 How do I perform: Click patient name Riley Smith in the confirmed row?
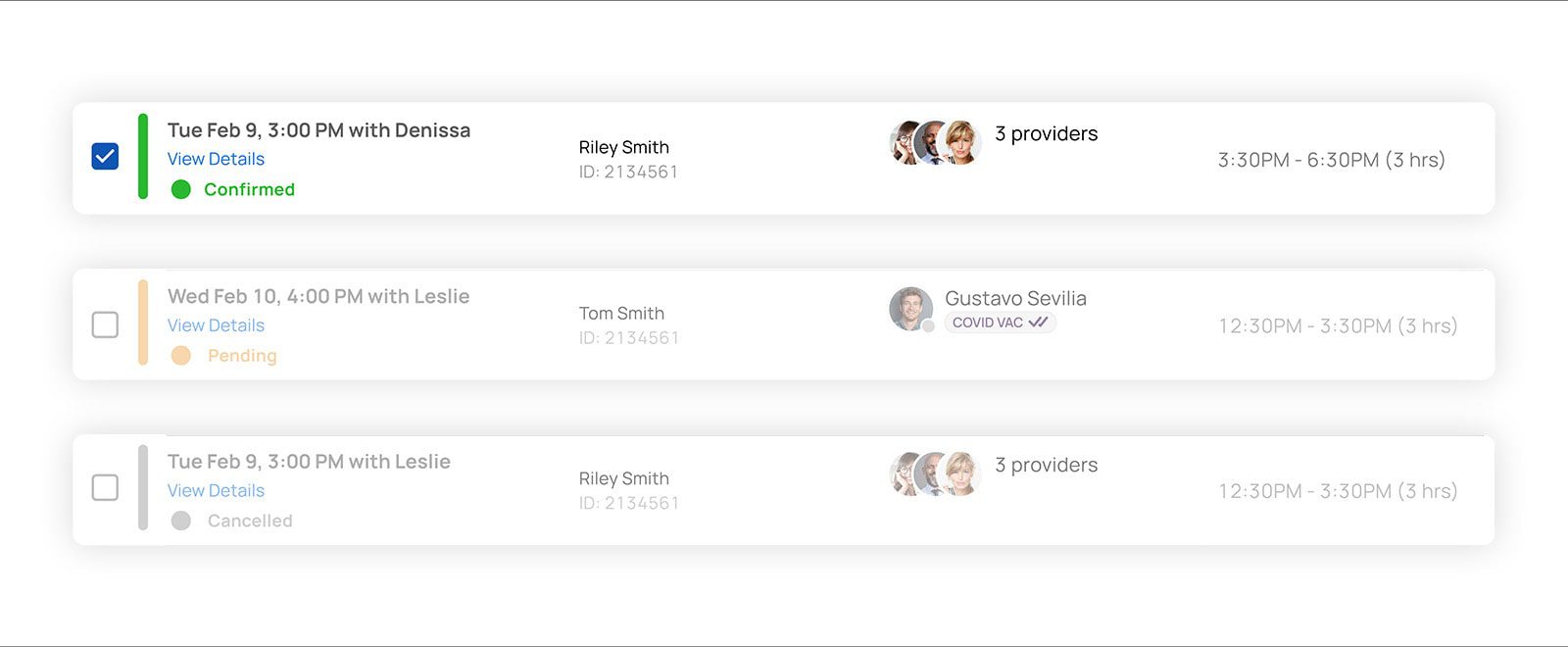[623, 147]
